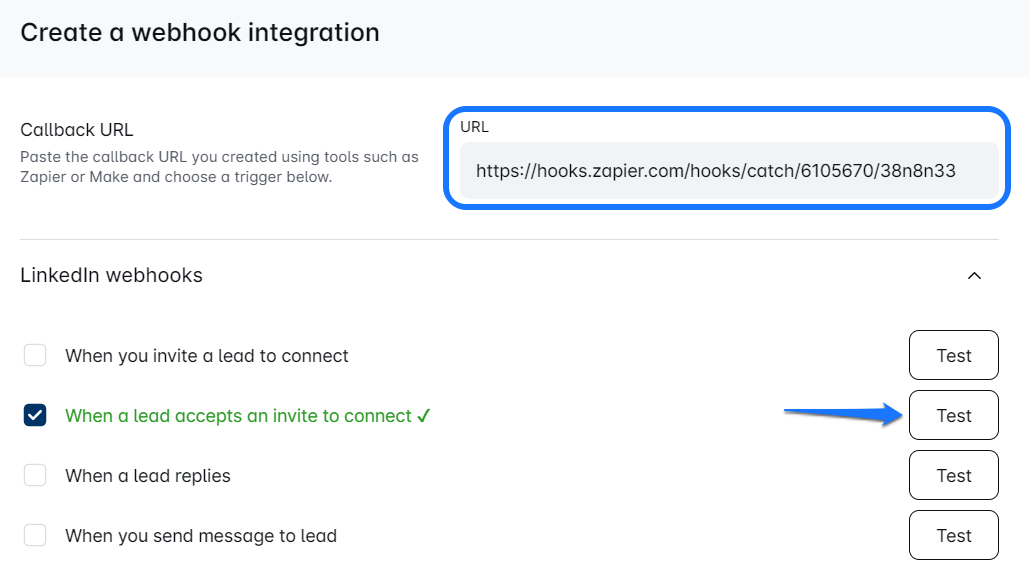Click the 'Create a webhook integration' title

point(200,32)
